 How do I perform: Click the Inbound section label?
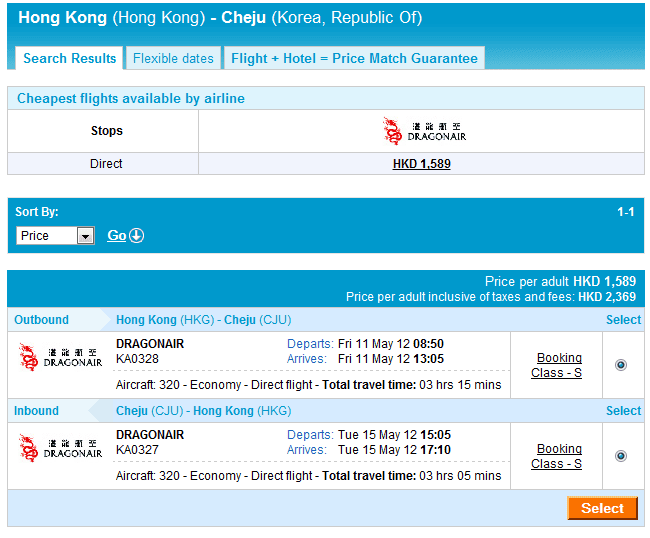[x=36, y=411]
